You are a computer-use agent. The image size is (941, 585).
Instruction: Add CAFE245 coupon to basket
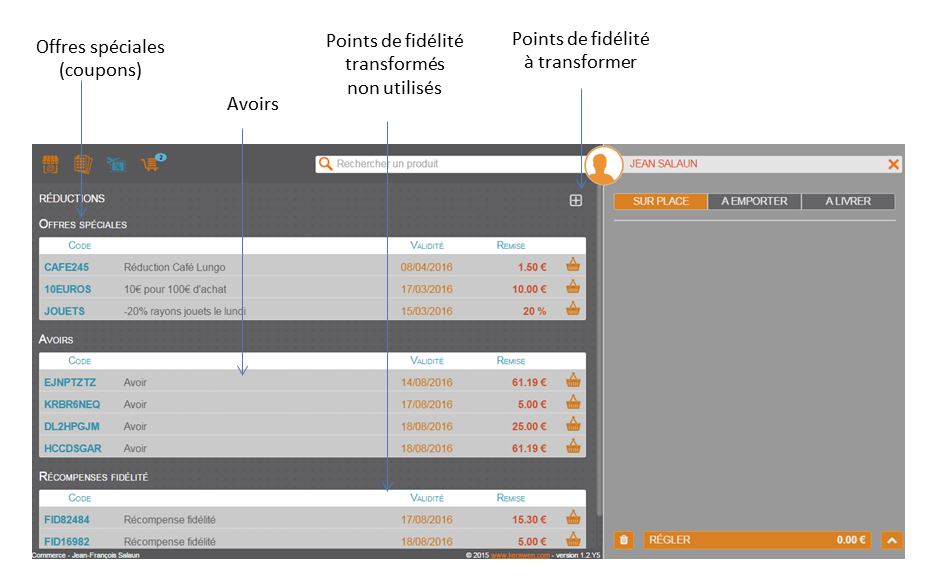[573, 265]
